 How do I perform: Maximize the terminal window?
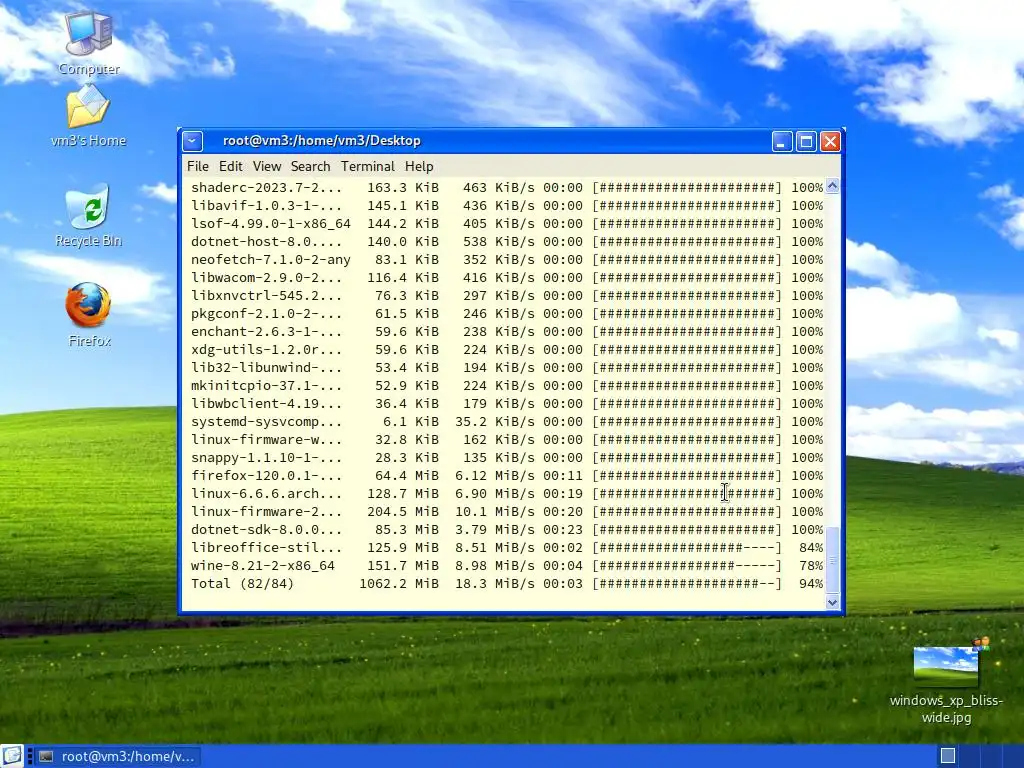(x=806, y=141)
